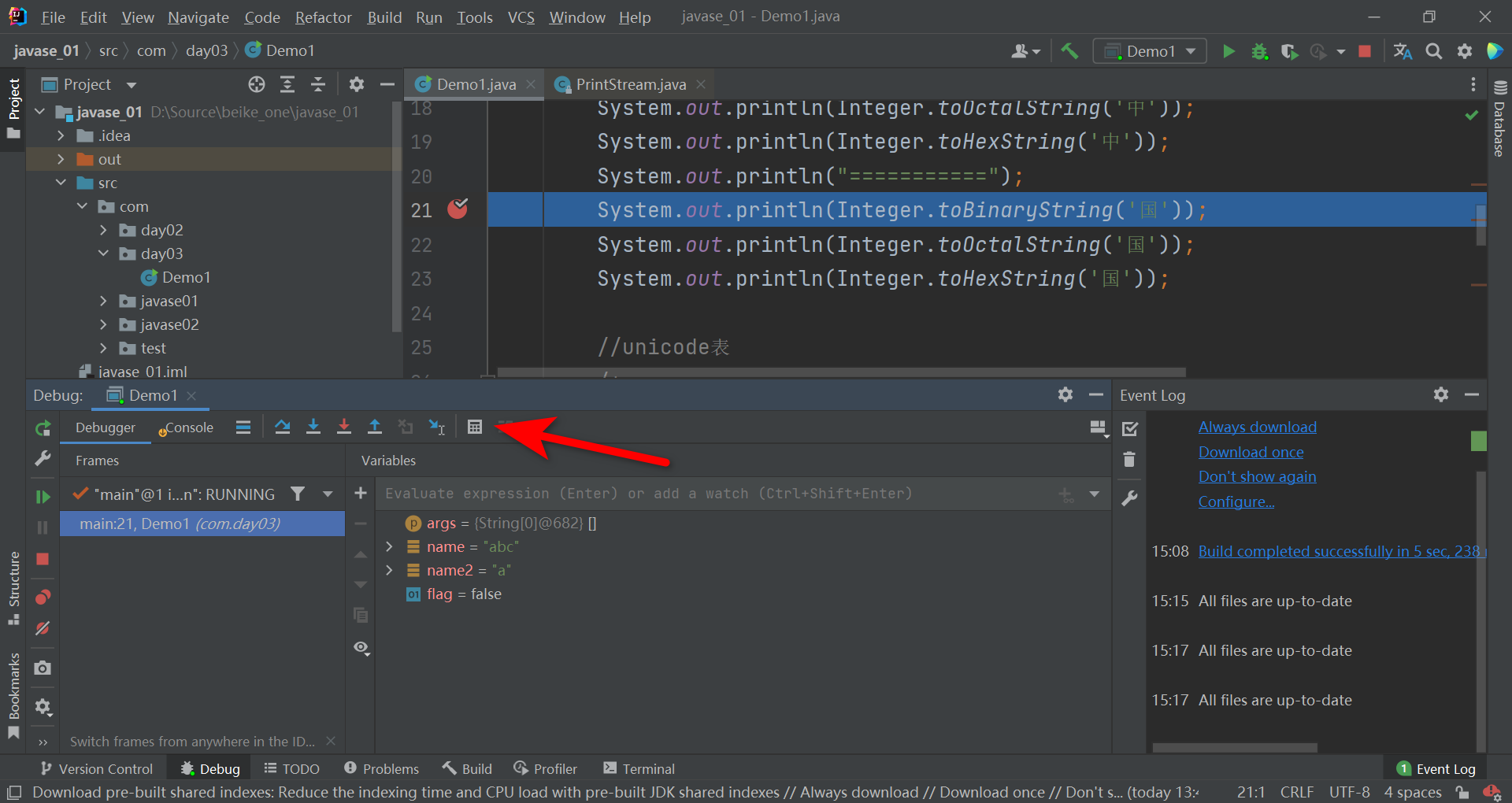Add a new watch with plus icon

[x=361, y=493]
